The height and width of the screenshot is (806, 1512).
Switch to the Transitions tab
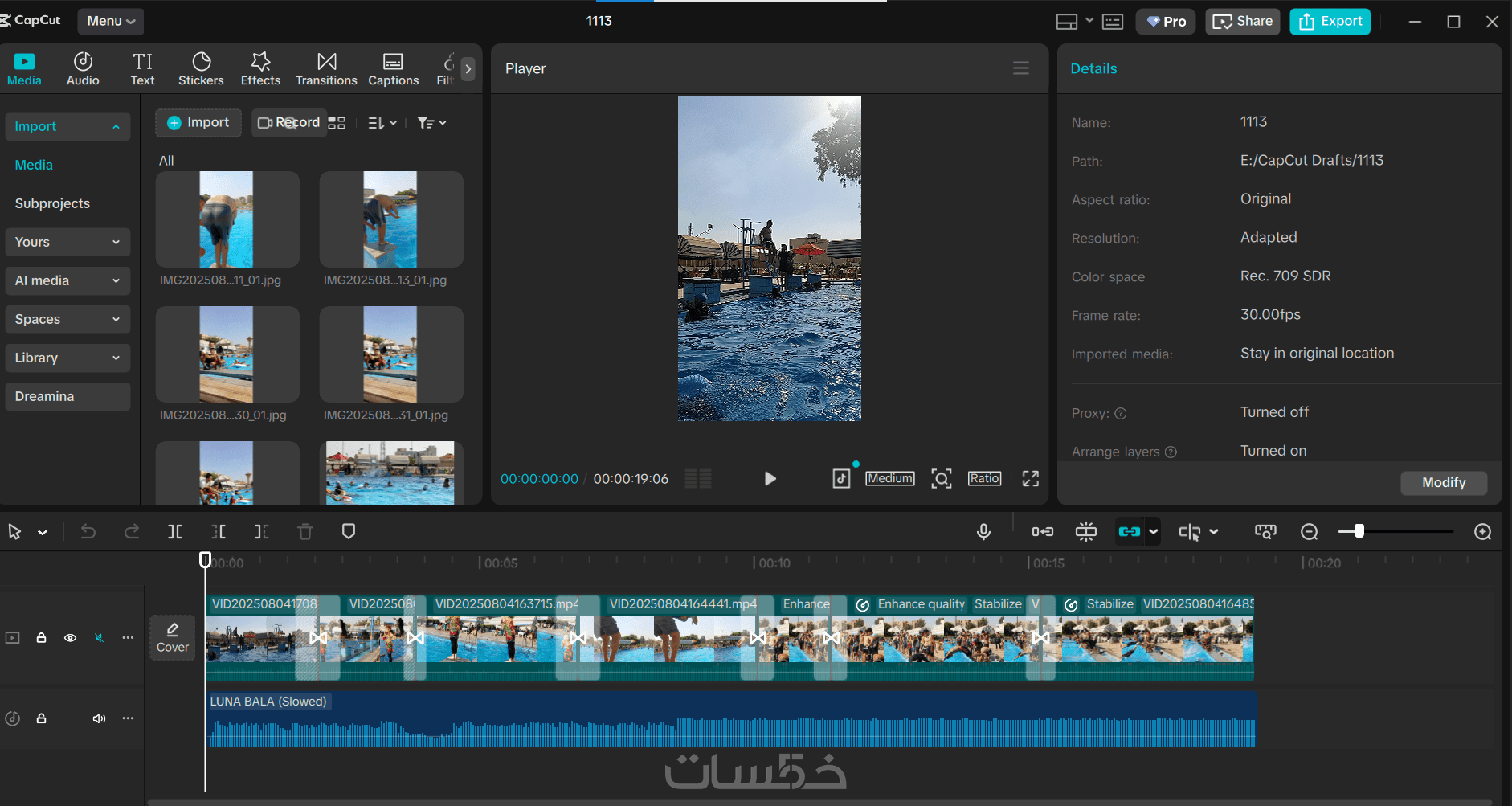tap(326, 69)
